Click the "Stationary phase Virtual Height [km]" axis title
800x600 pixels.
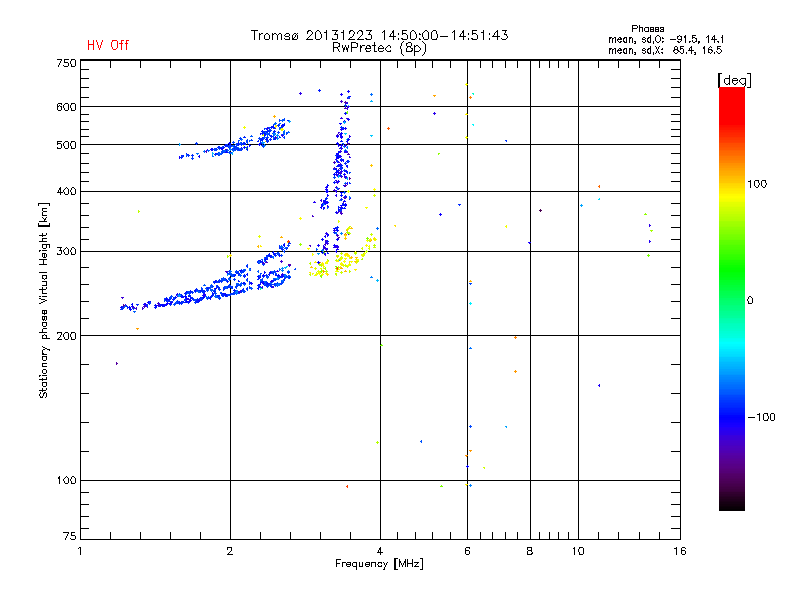click(x=44, y=300)
